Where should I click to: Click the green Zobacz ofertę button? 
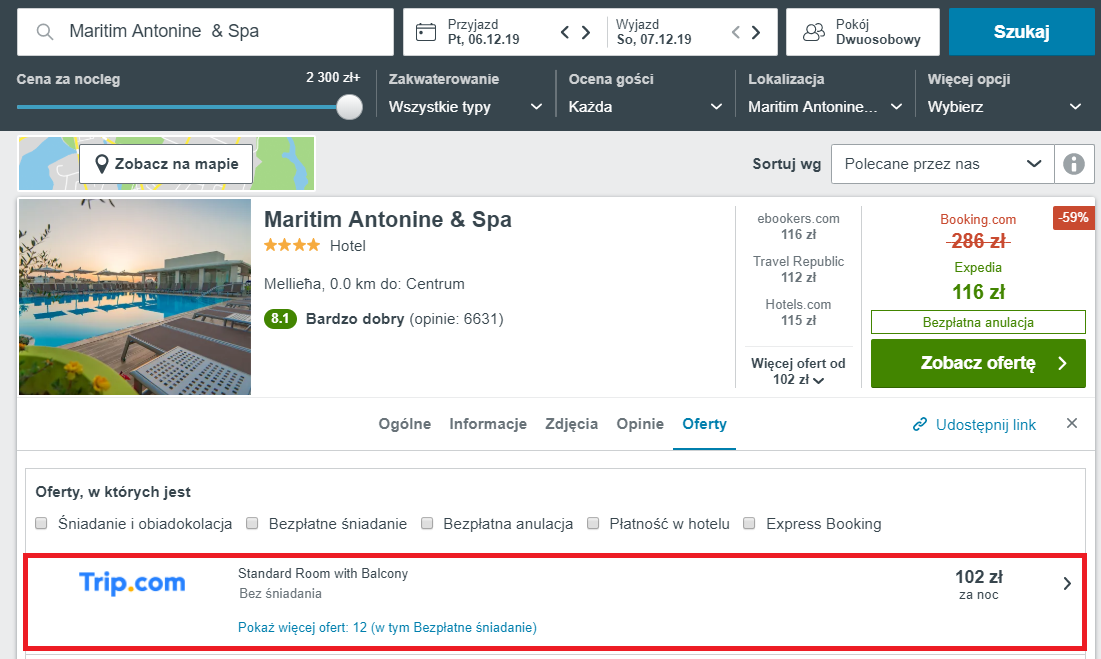tap(978, 364)
